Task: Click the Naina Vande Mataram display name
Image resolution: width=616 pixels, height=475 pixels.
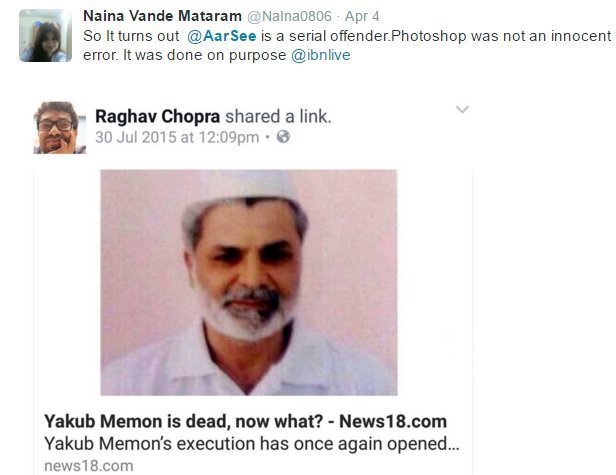Action: (162, 16)
